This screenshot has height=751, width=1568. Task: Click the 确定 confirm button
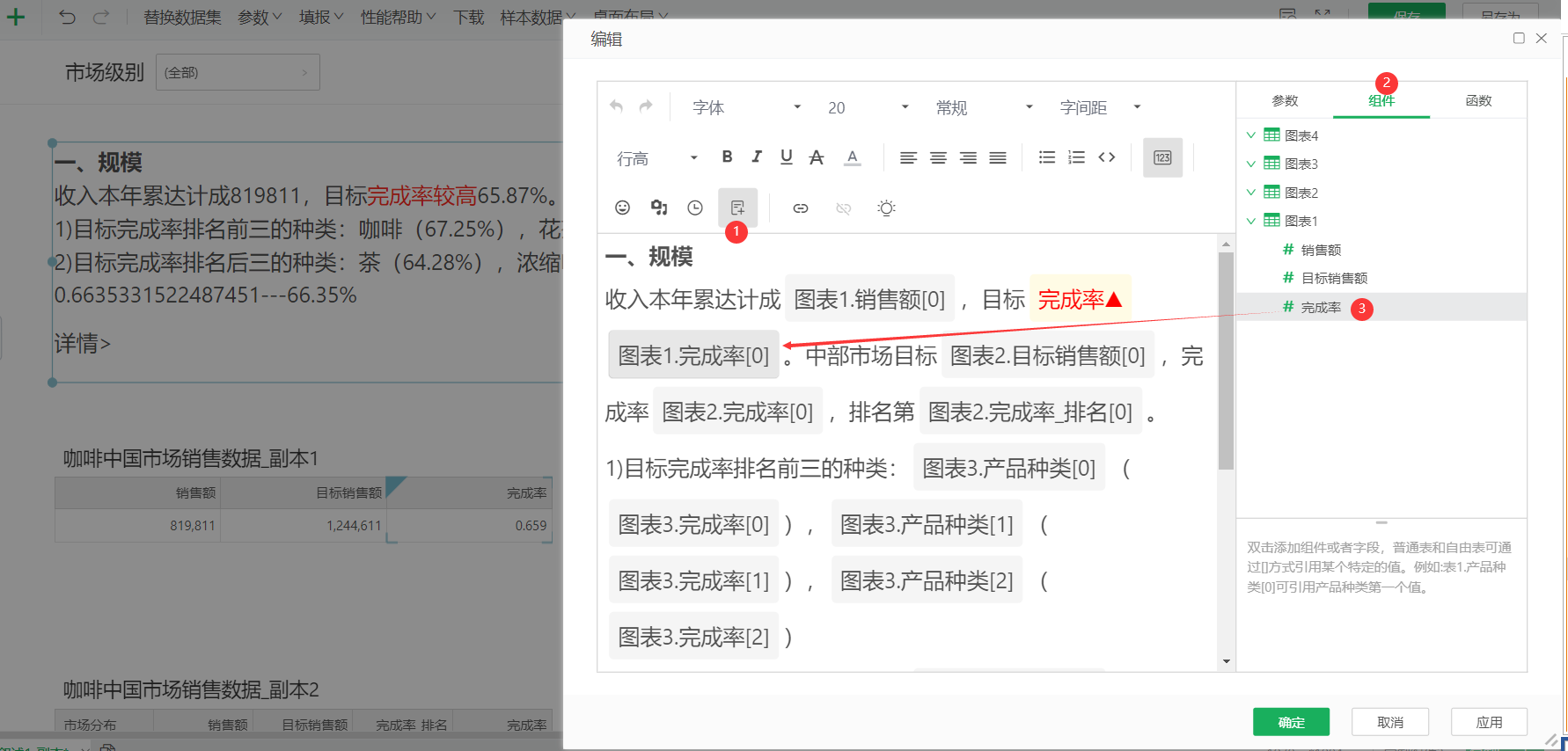point(1291,722)
